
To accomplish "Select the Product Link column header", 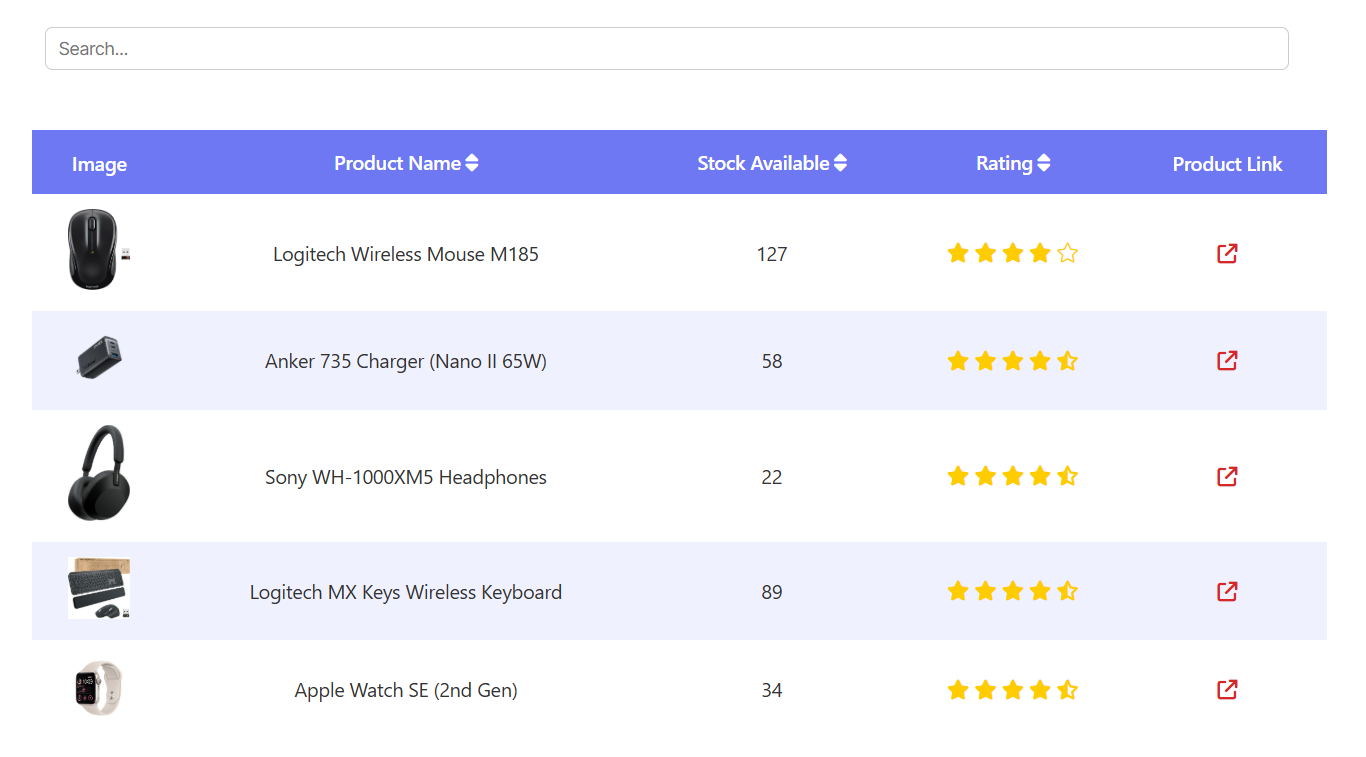I will tap(1227, 164).
